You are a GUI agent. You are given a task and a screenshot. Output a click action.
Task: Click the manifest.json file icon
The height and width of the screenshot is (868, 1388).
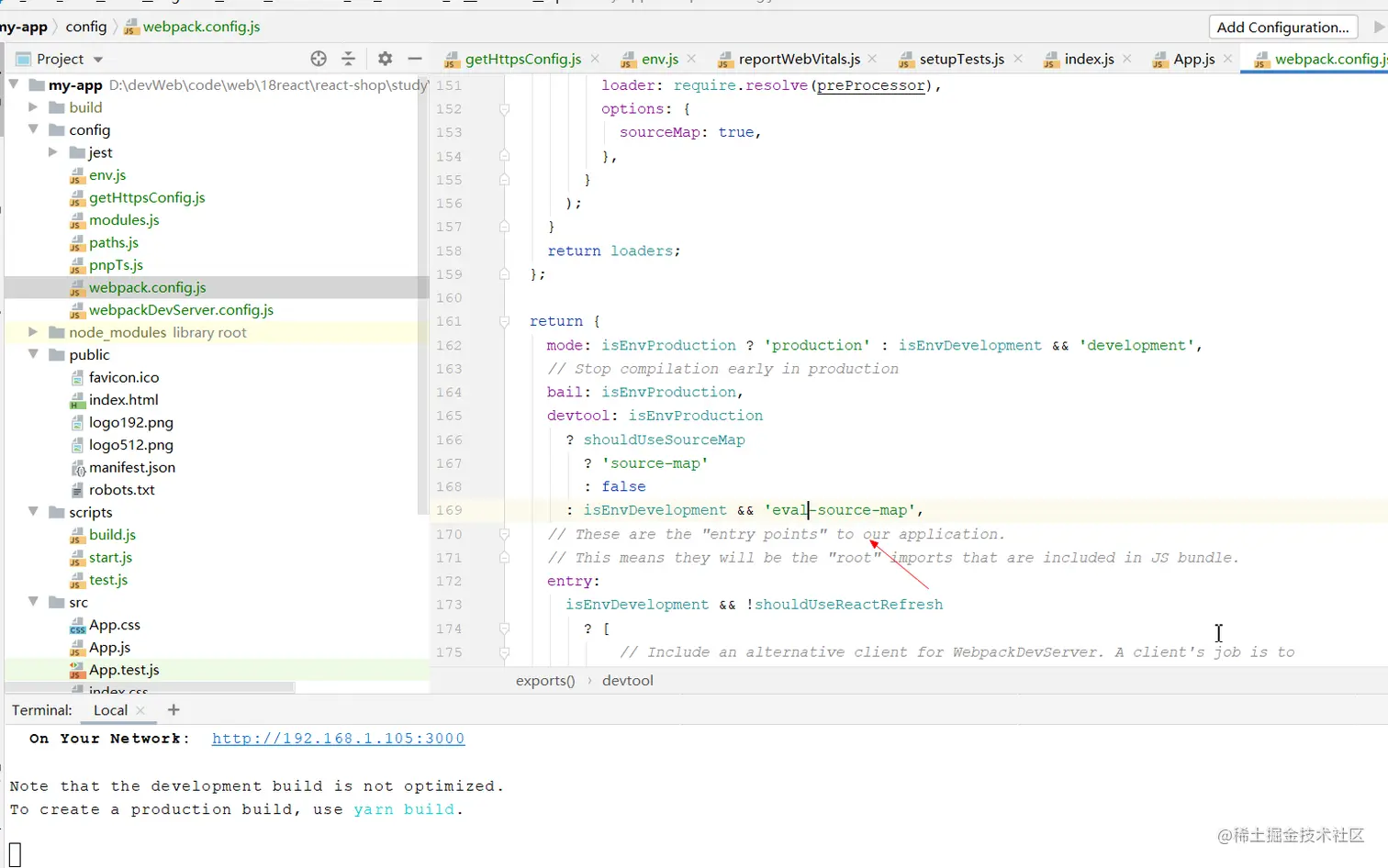[78, 468]
